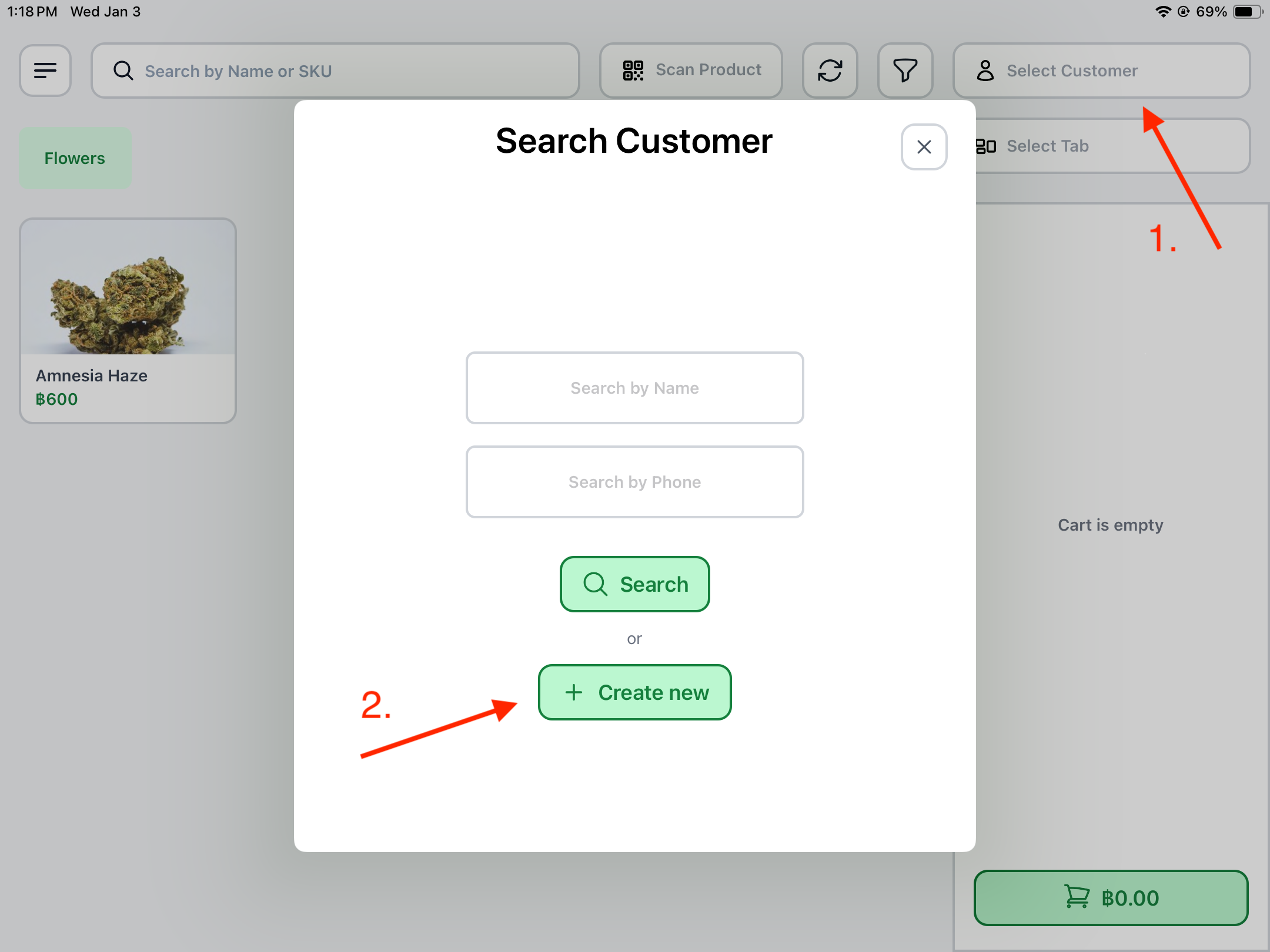Tap the QR code scan icon
1270x952 pixels.
click(x=633, y=71)
